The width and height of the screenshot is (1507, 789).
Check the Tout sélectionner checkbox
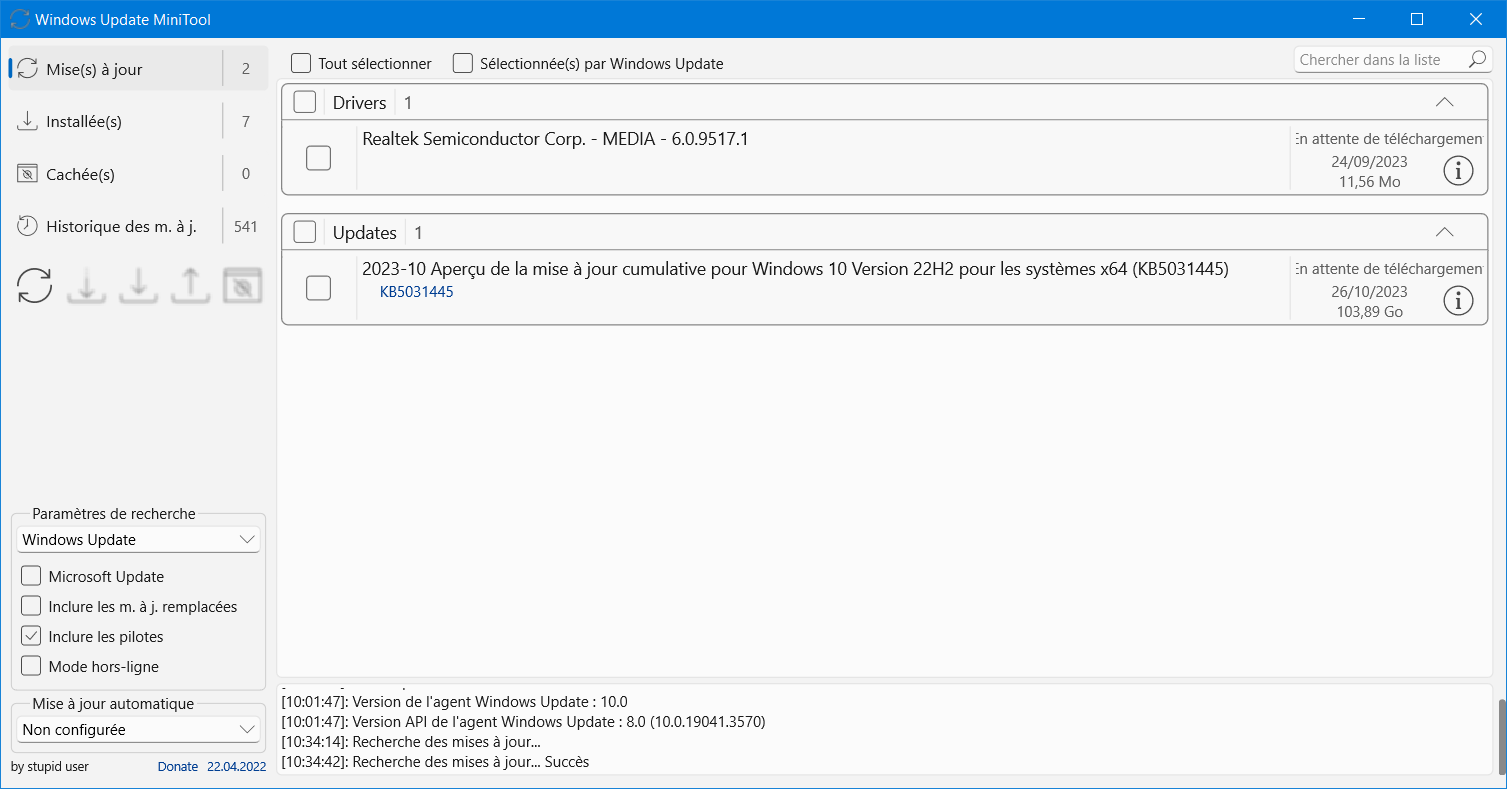(301, 63)
